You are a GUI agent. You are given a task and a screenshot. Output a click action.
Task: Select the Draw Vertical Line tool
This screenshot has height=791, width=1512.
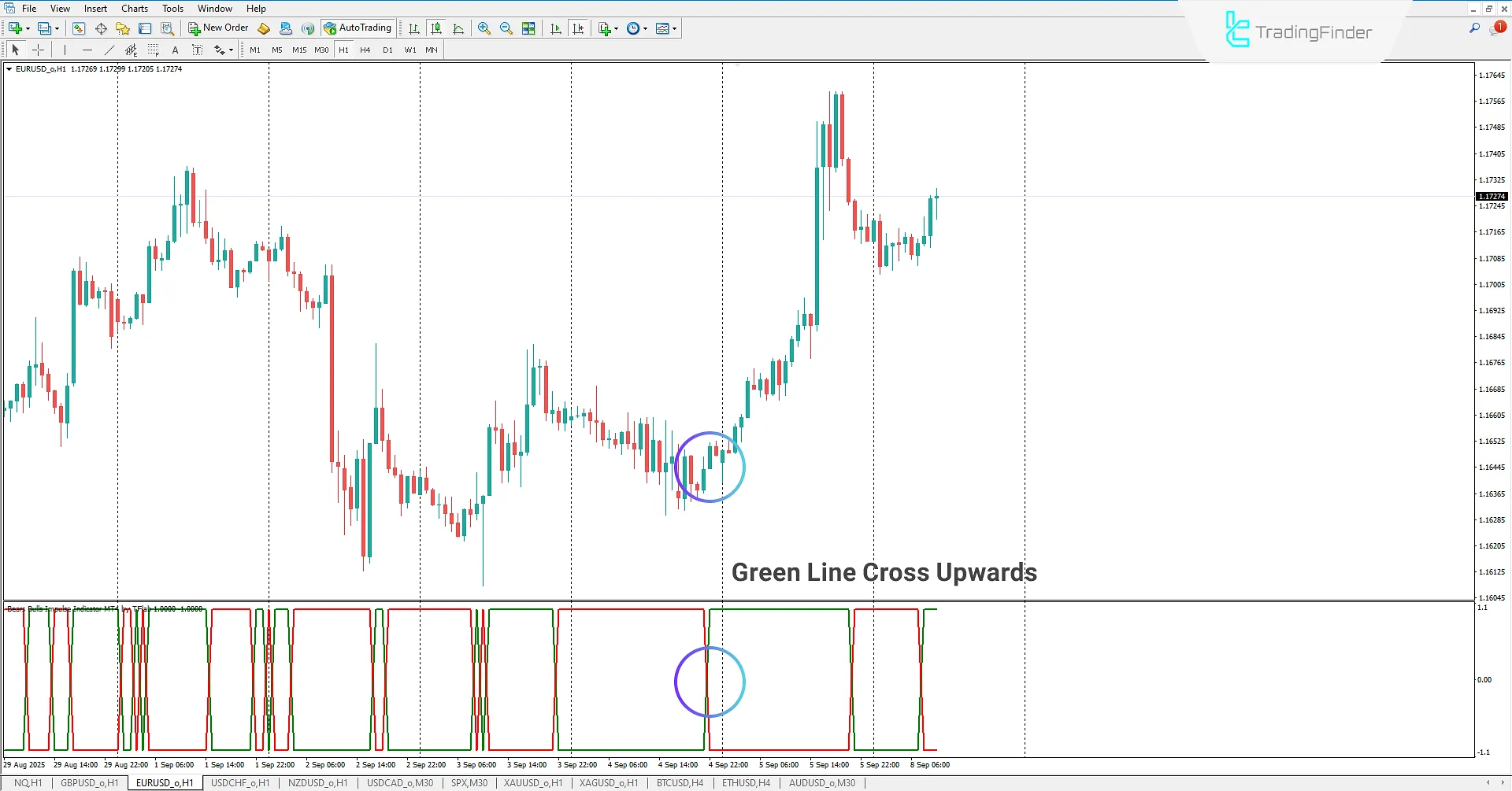pos(65,50)
